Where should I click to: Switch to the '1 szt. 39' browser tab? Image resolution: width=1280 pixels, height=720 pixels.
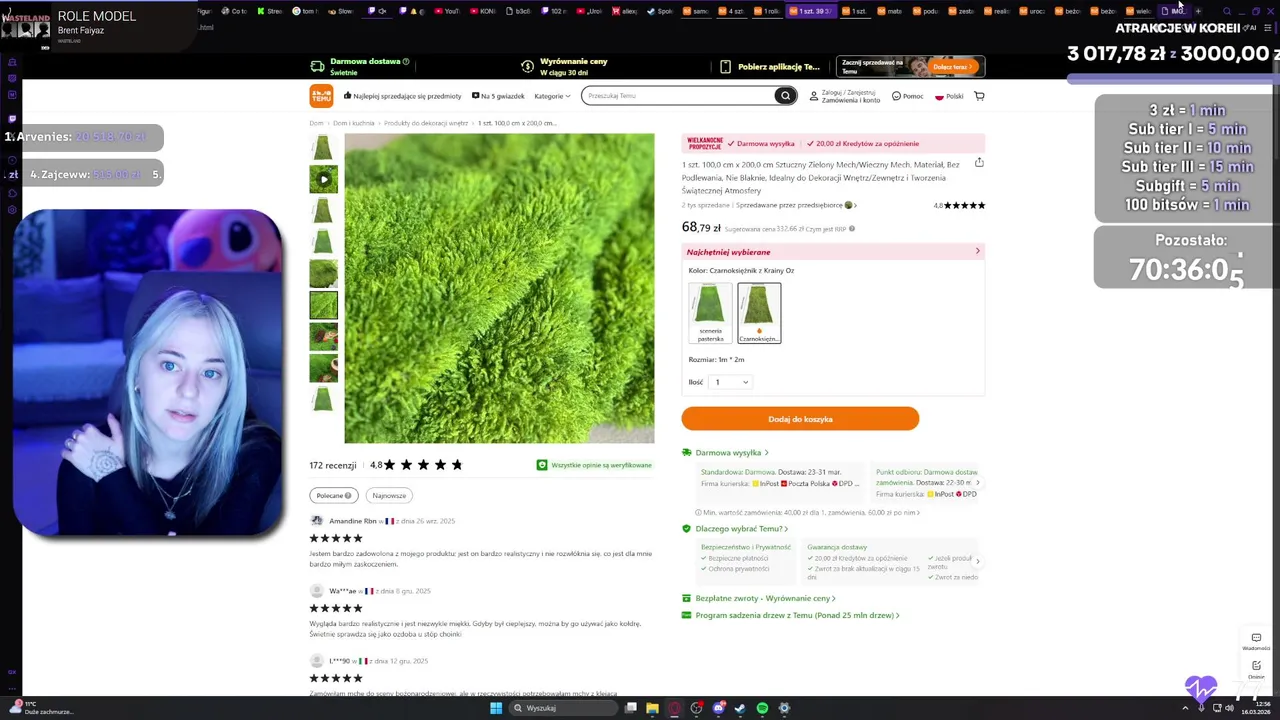pos(811,11)
